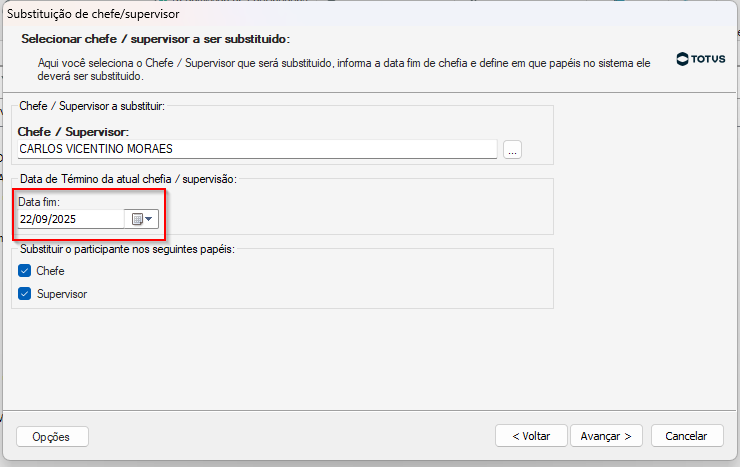This screenshot has height=467, width=740.
Task: Open the Data fim calendar dropdown
Action: pyautogui.click(x=142, y=219)
